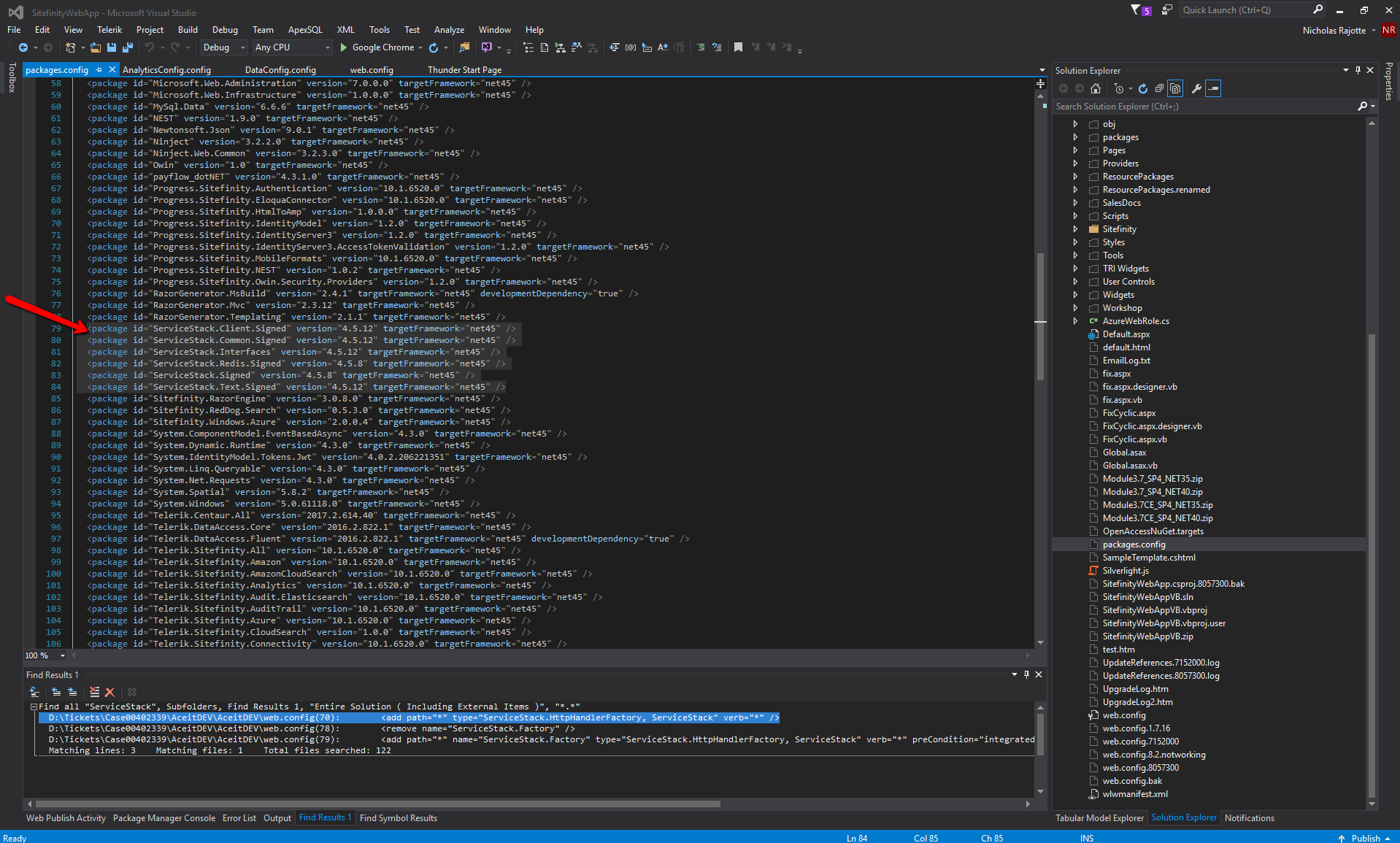This screenshot has height=843, width=1400.
Task: Click the Nicholas Rajotte account name
Action: tap(1334, 30)
